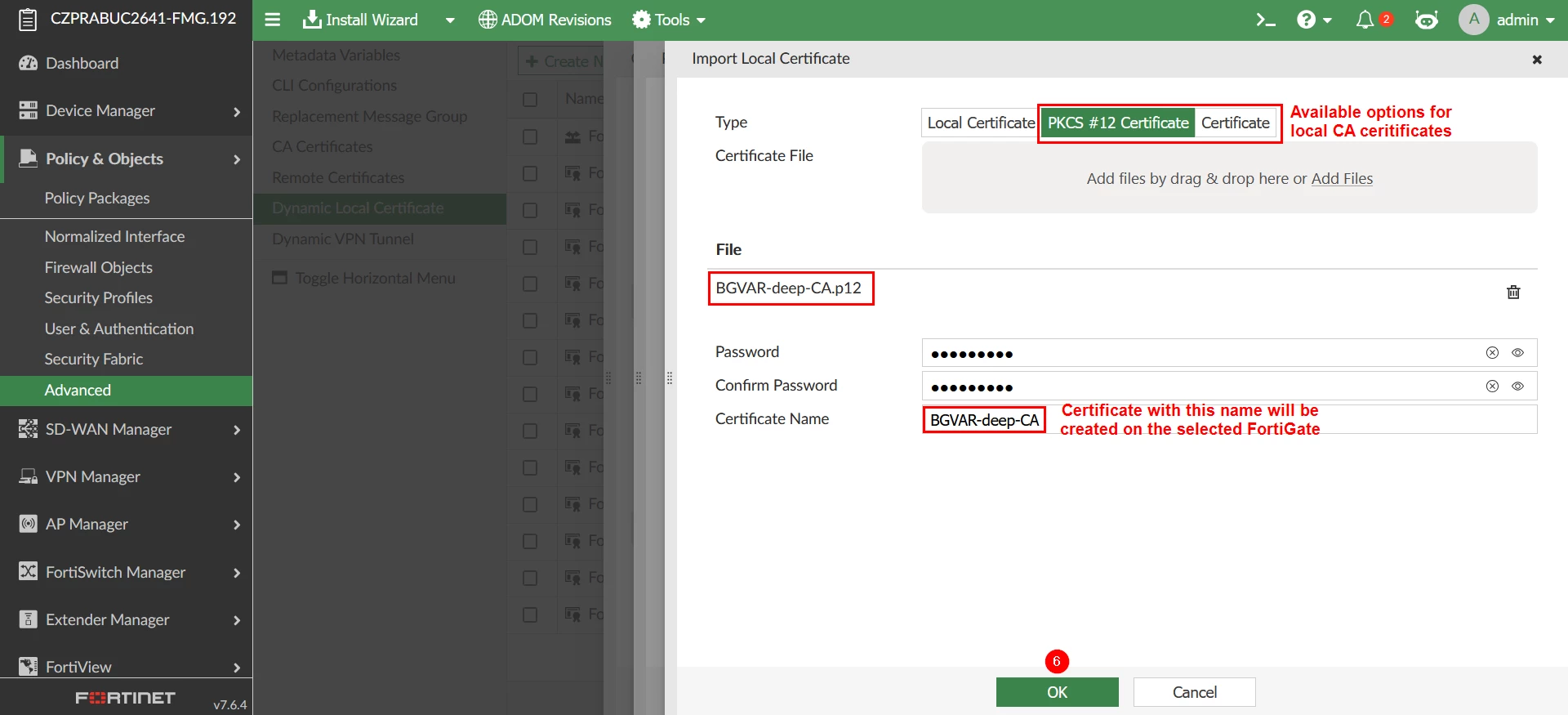Expand Device Manager submenu arrow
Image resolution: width=1568 pixels, height=715 pixels.
click(x=237, y=111)
